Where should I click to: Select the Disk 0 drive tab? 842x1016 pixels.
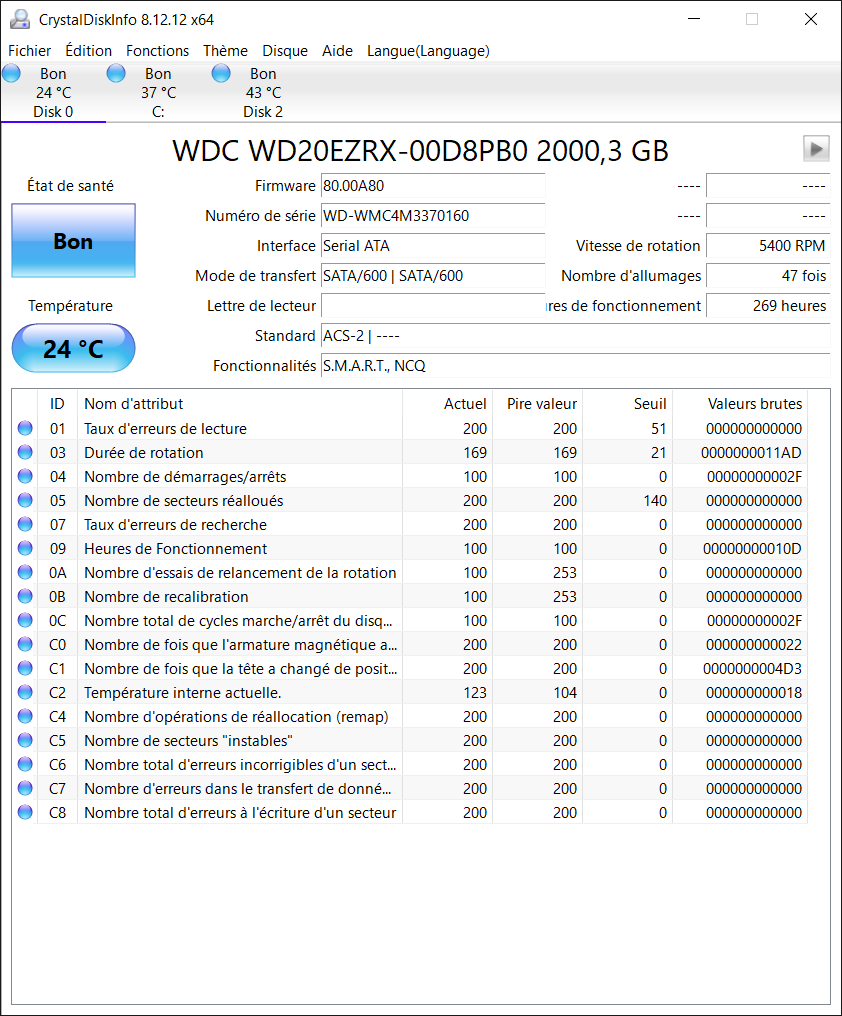[53, 93]
